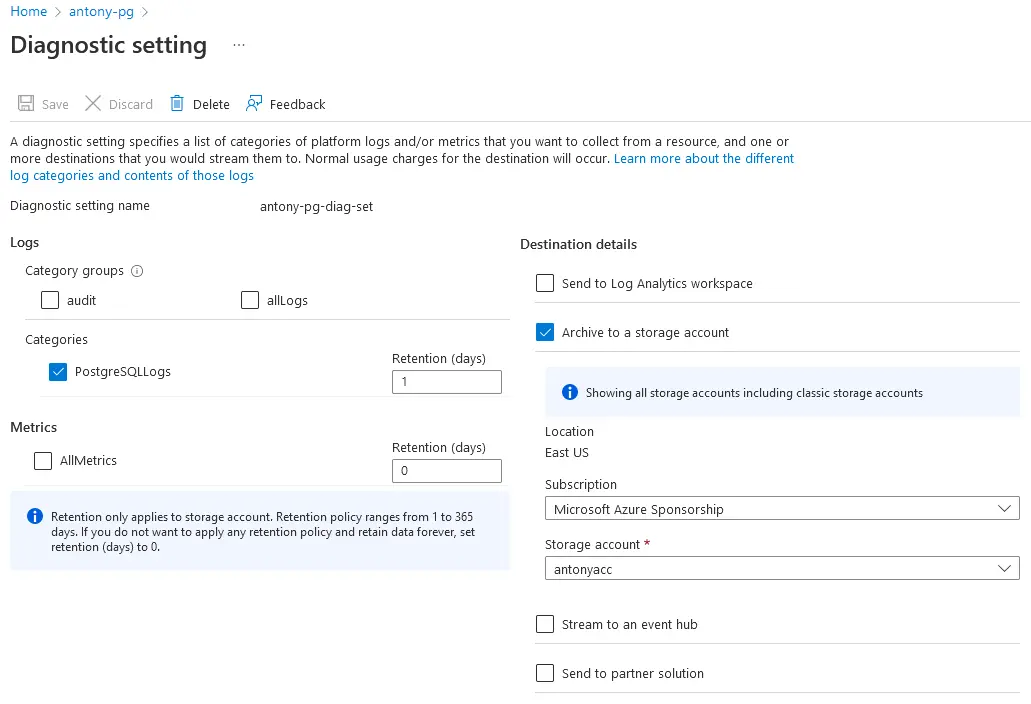
Task: Click the Category groups label
Action: [x=74, y=271]
